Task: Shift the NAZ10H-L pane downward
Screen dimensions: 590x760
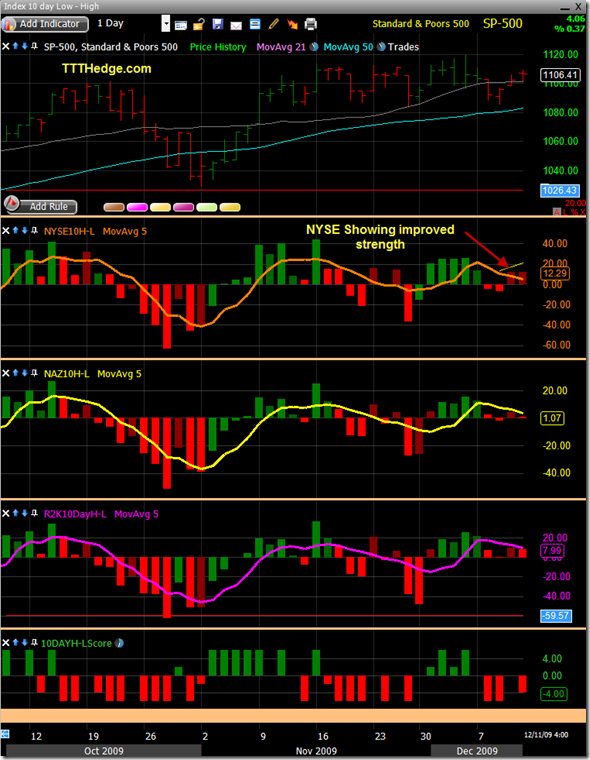Action: pyautogui.click(x=24, y=373)
